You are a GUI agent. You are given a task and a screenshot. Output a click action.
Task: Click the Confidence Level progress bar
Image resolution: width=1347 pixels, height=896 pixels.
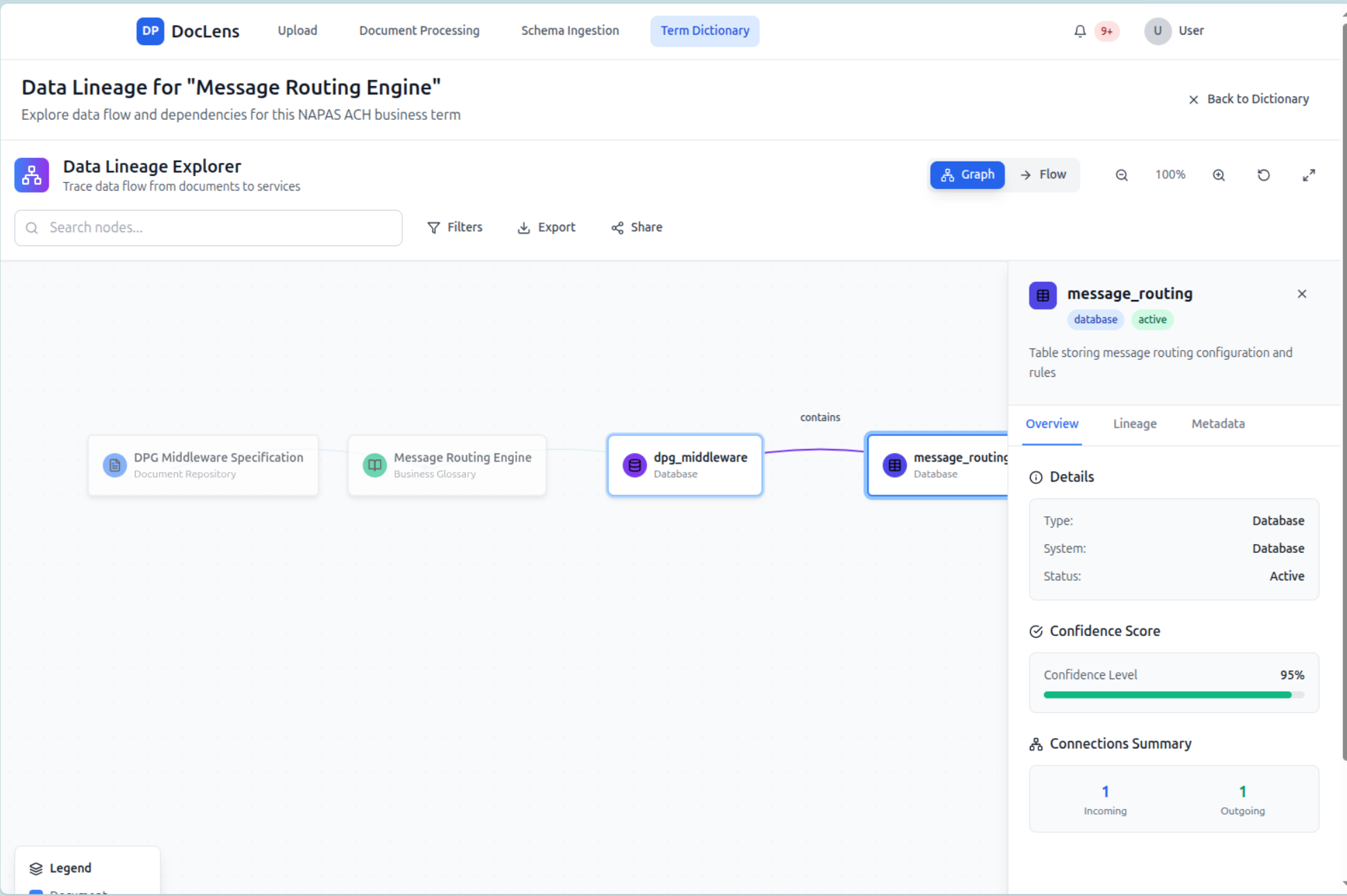[1173, 694]
